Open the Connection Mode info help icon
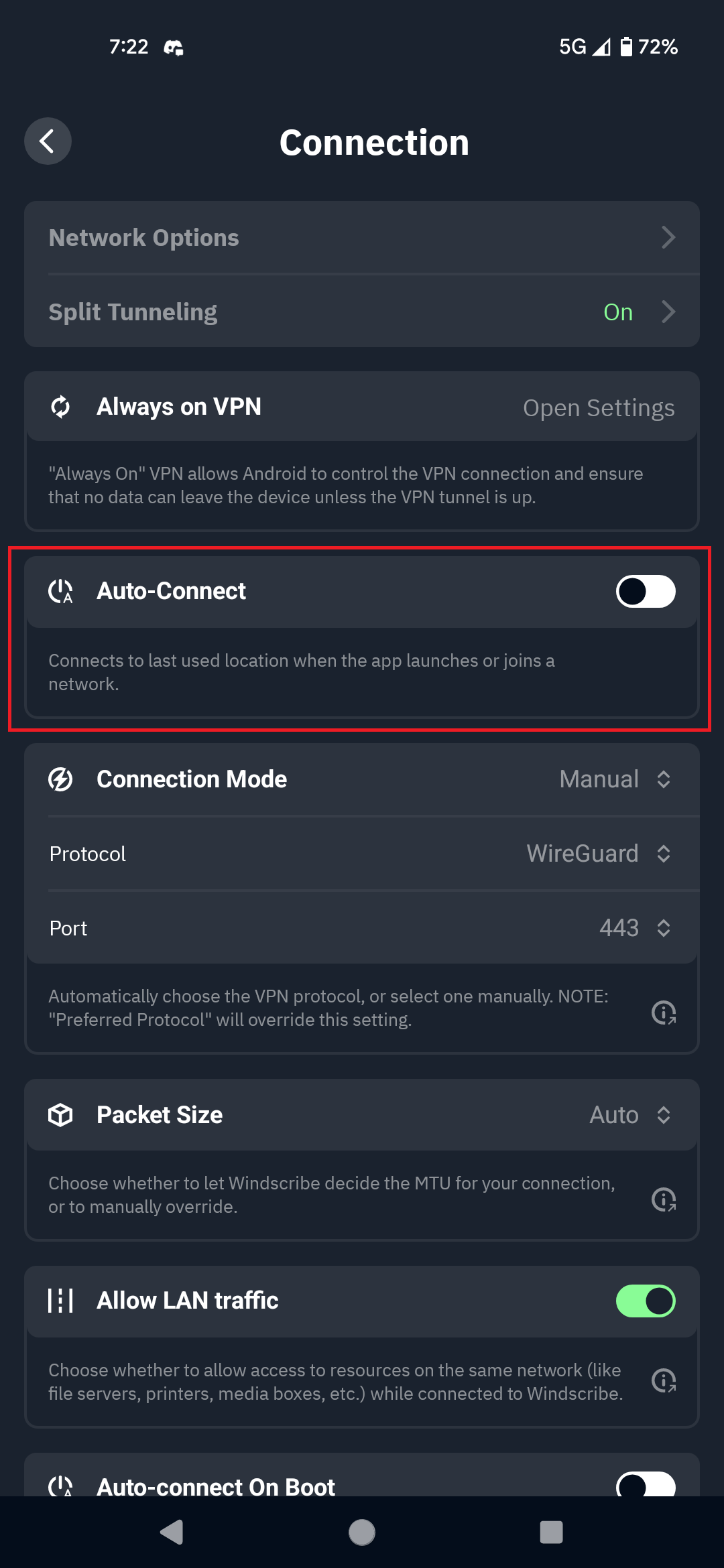Viewport: 724px width, 1568px height. click(x=664, y=1012)
